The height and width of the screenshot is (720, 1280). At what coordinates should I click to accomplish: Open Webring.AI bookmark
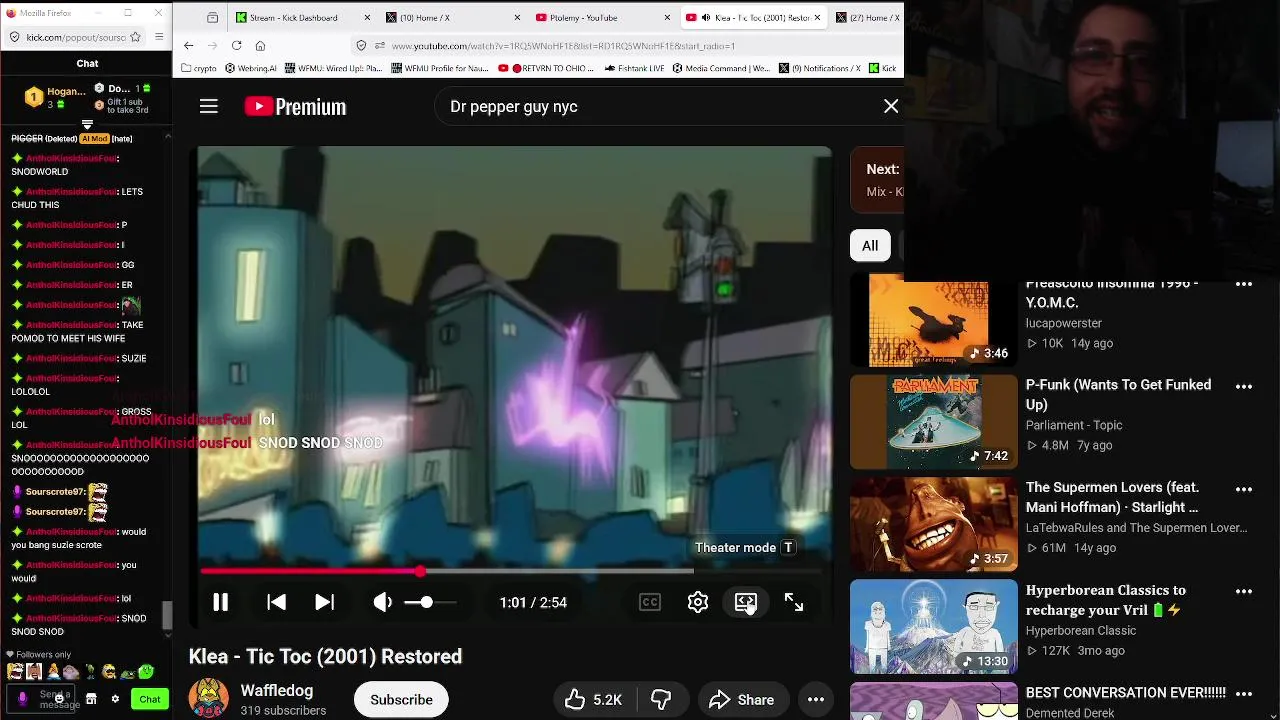coord(250,68)
